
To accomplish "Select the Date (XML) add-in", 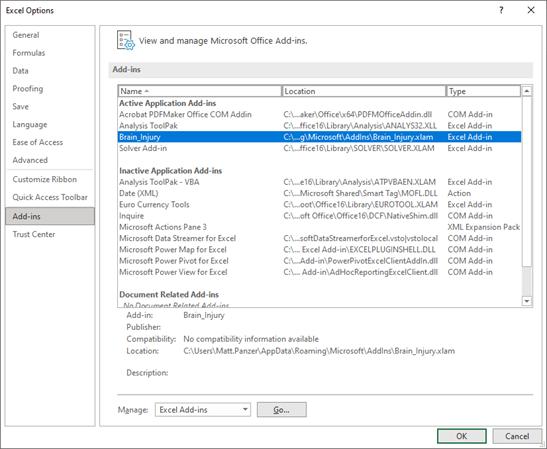I will pos(320,193).
